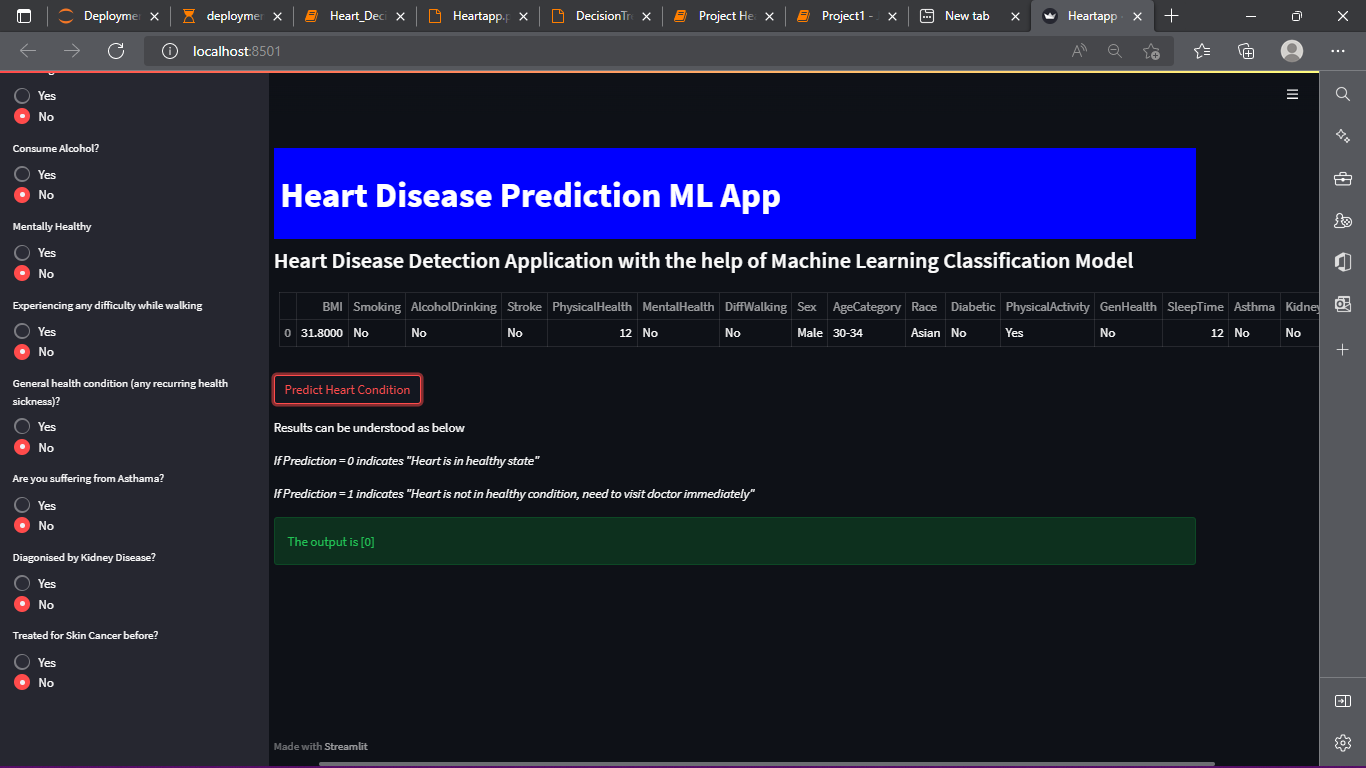Image resolution: width=1366 pixels, height=768 pixels.
Task: Click the SleepTime column header
Action: pyautogui.click(x=1195, y=307)
